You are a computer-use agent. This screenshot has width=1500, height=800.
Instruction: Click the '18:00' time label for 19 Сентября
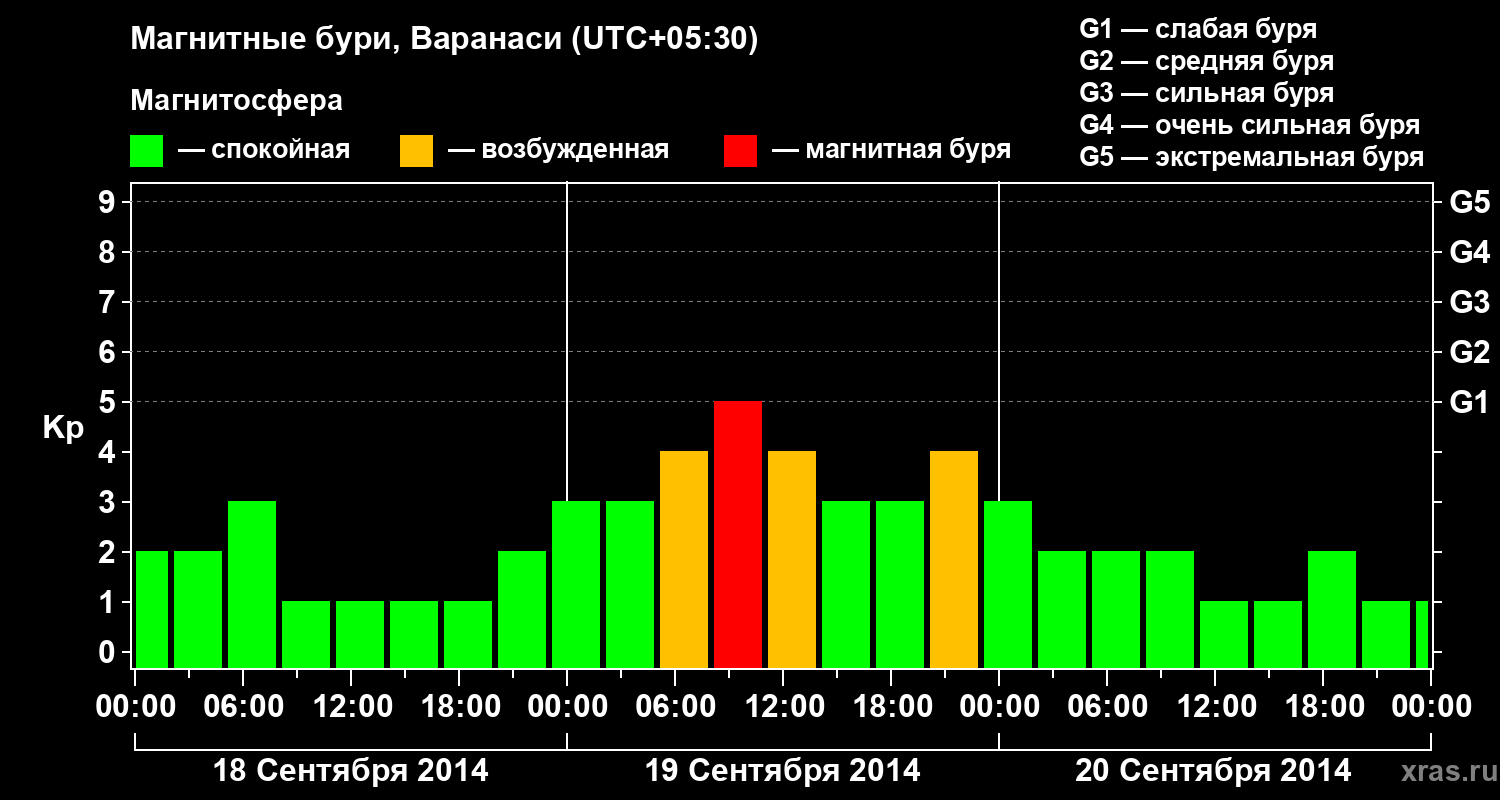pyautogui.click(x=891, y=707)
